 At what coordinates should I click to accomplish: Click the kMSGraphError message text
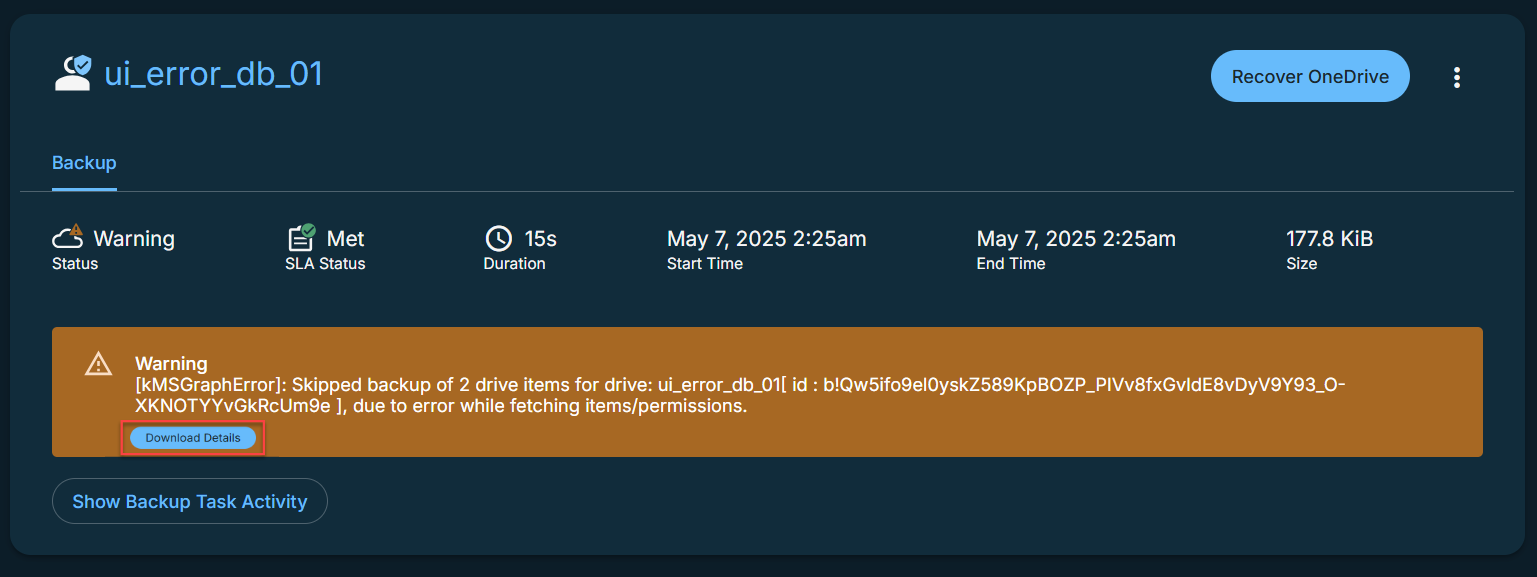(740, 396)
